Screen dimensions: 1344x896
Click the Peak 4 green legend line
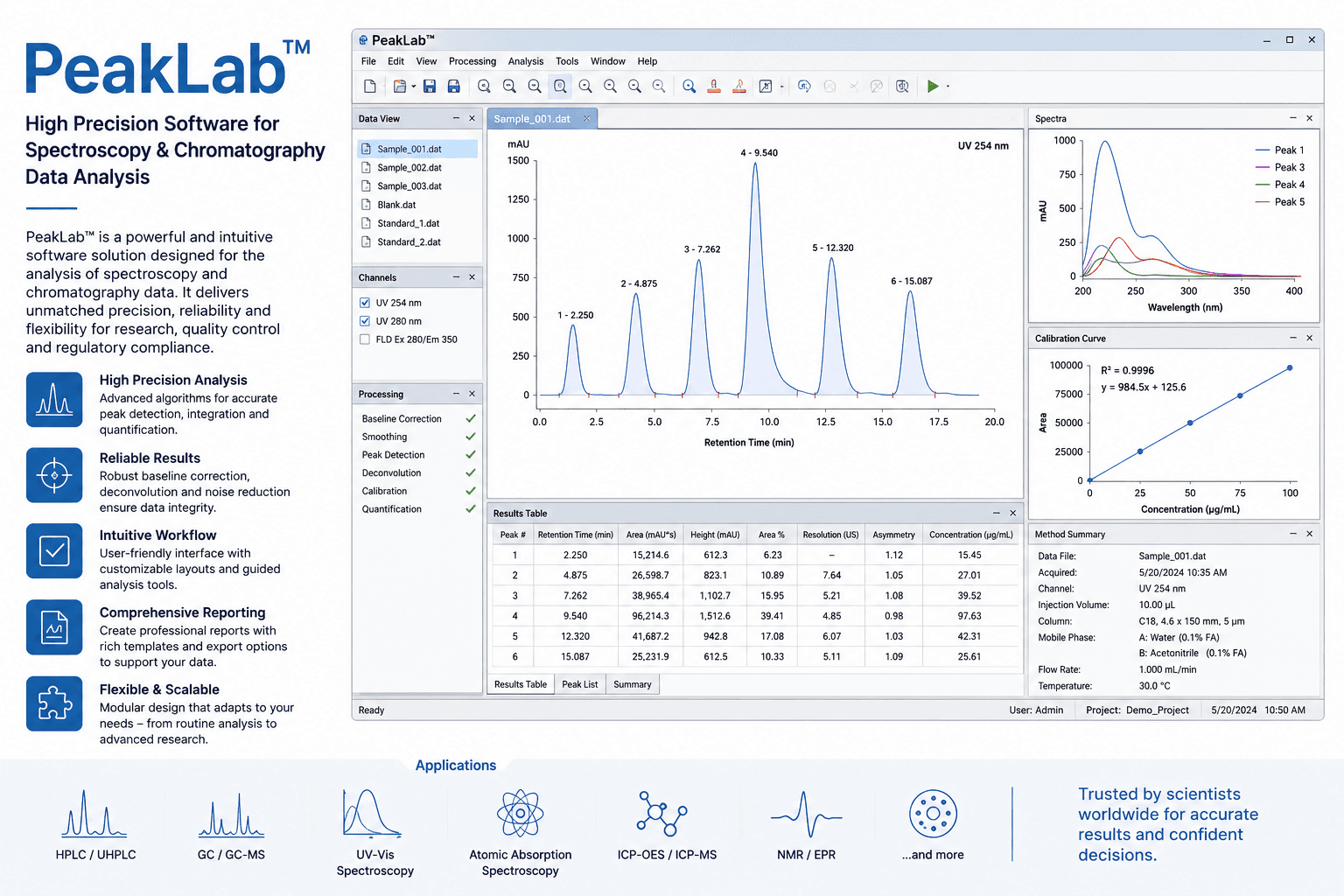[1263, 185]
